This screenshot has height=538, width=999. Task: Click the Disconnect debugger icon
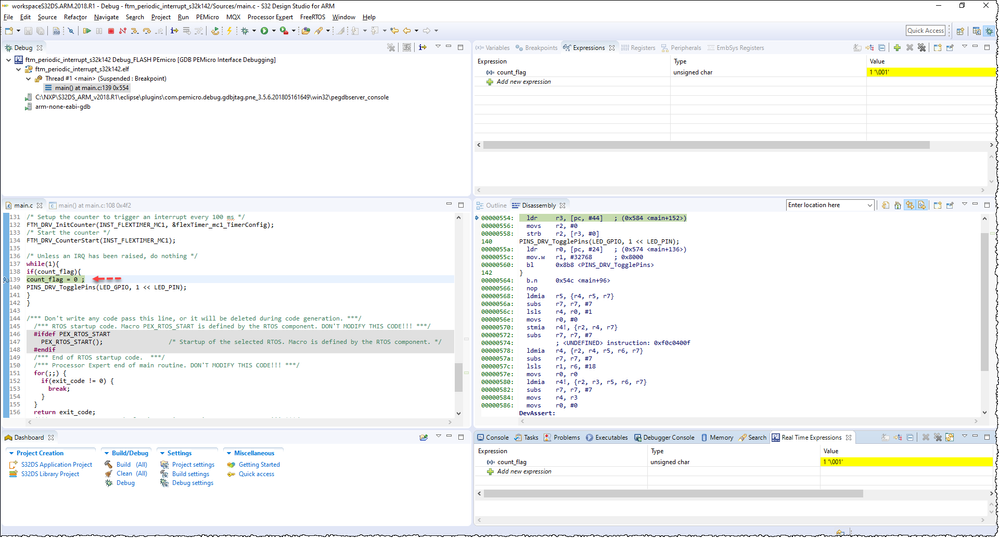coord(122,31)
